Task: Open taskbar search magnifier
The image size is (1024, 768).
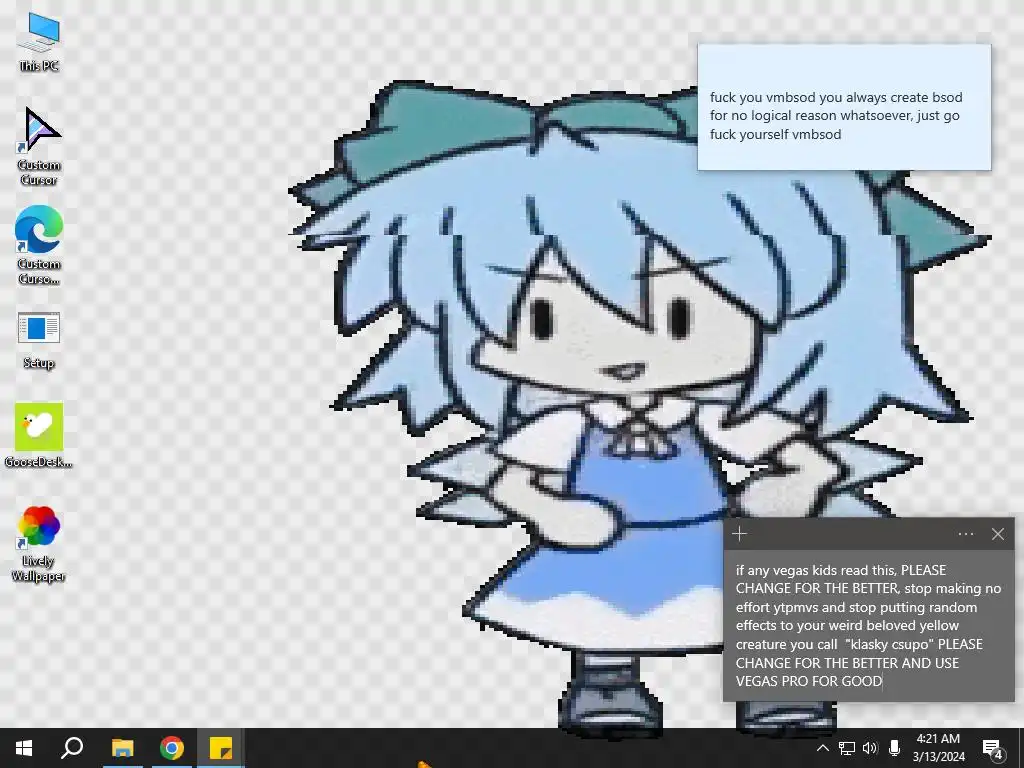Action: point(72,748)
